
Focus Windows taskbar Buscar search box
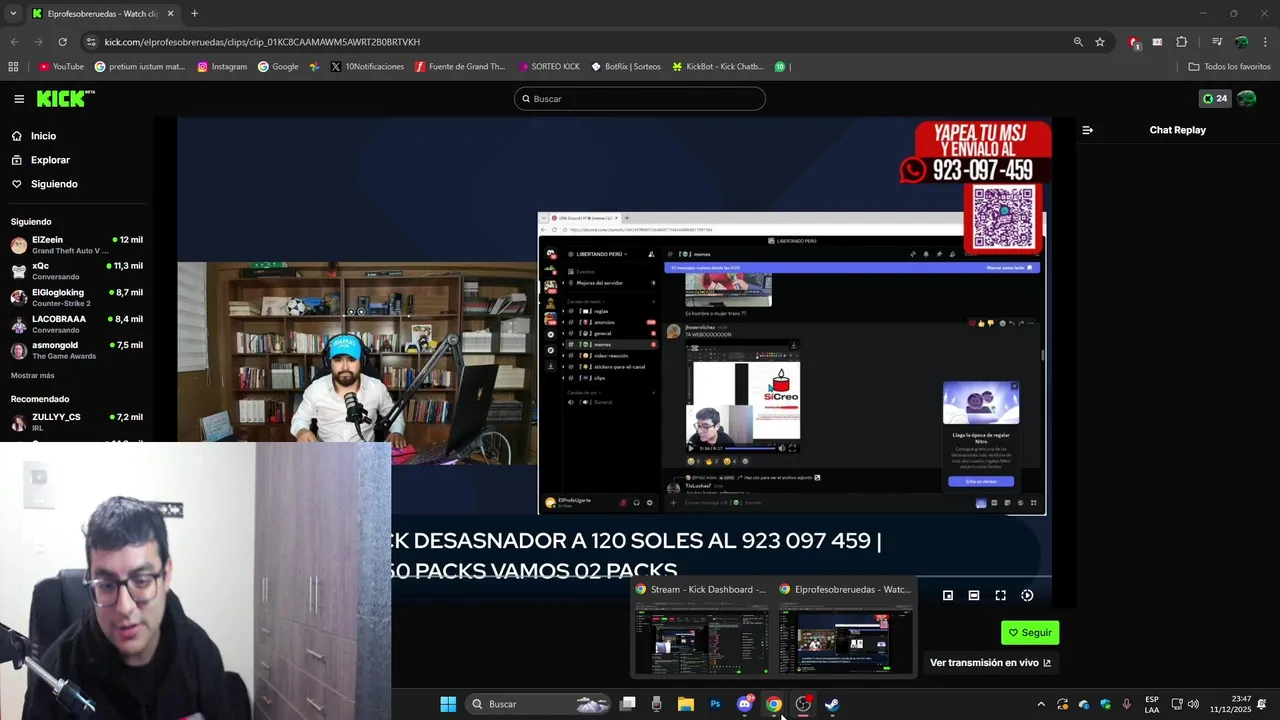[x=540, y=704]
